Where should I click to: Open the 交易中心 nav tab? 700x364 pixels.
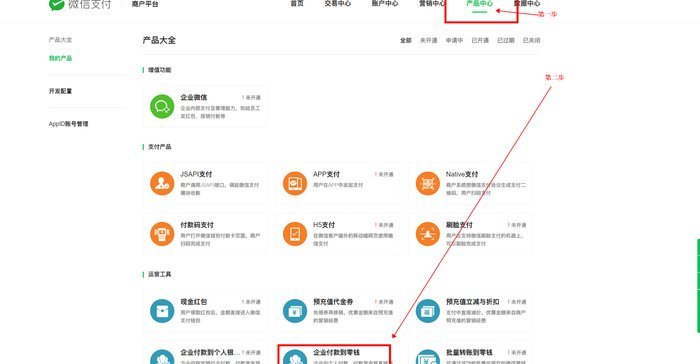tap(338, 4)
